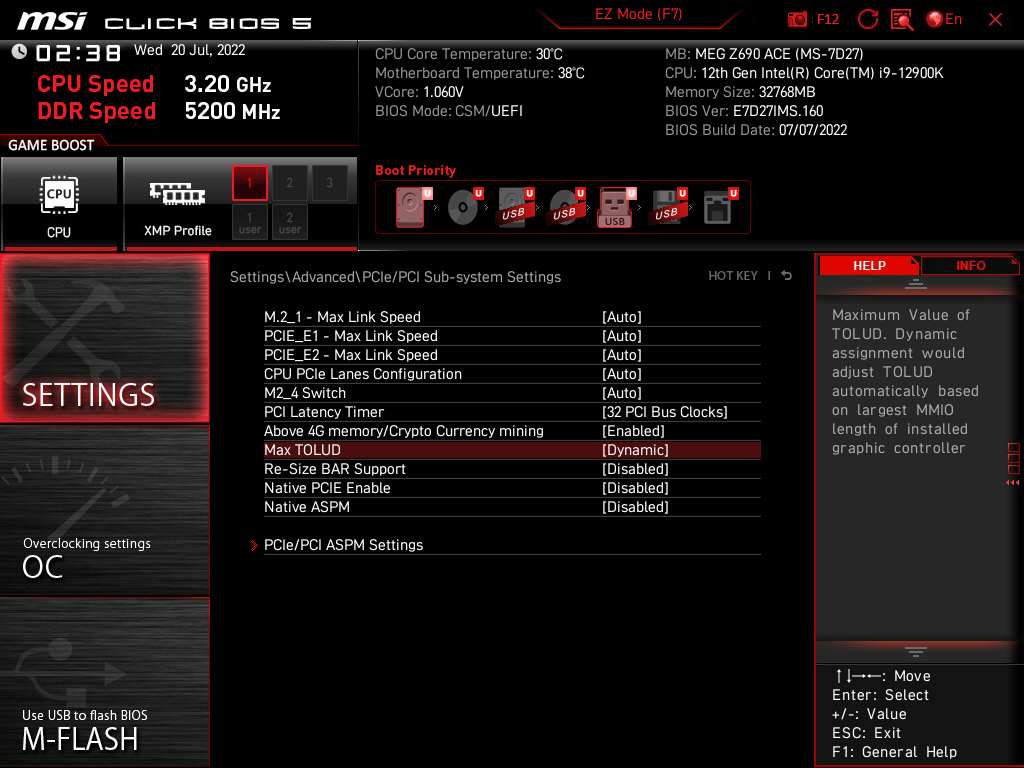This screenshot has height=768, width=1024.
Task: Select XMP user profile 1
Action: pyautogui.click(x=249, y=222)
